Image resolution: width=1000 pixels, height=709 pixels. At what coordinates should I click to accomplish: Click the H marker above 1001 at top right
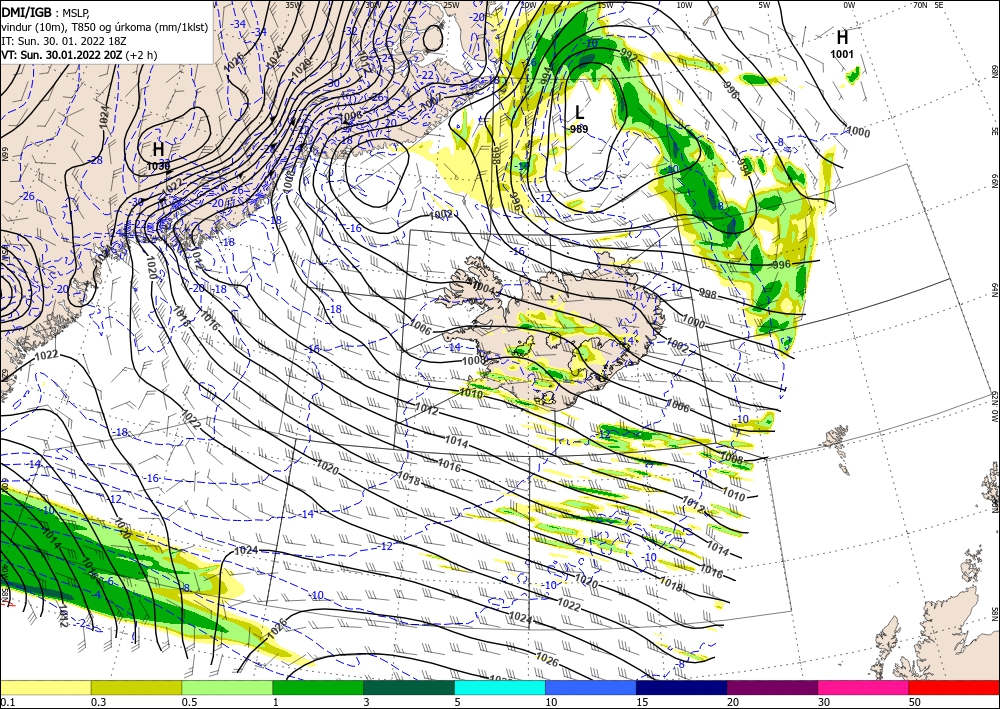pos(842,37)
